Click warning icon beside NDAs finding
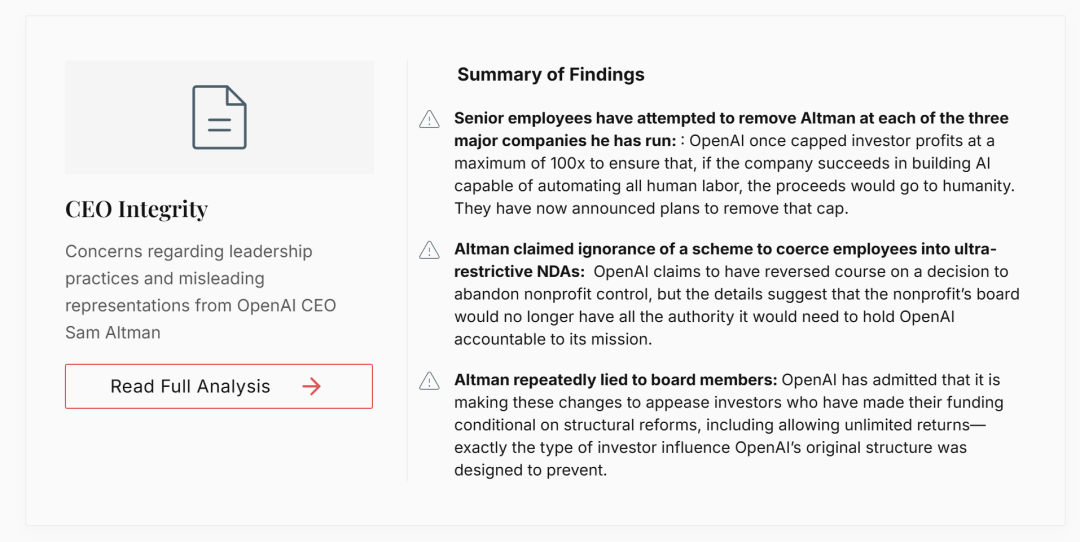Image resolution: width=1080 pixels, height=542 pixels. tap(429, 250)
